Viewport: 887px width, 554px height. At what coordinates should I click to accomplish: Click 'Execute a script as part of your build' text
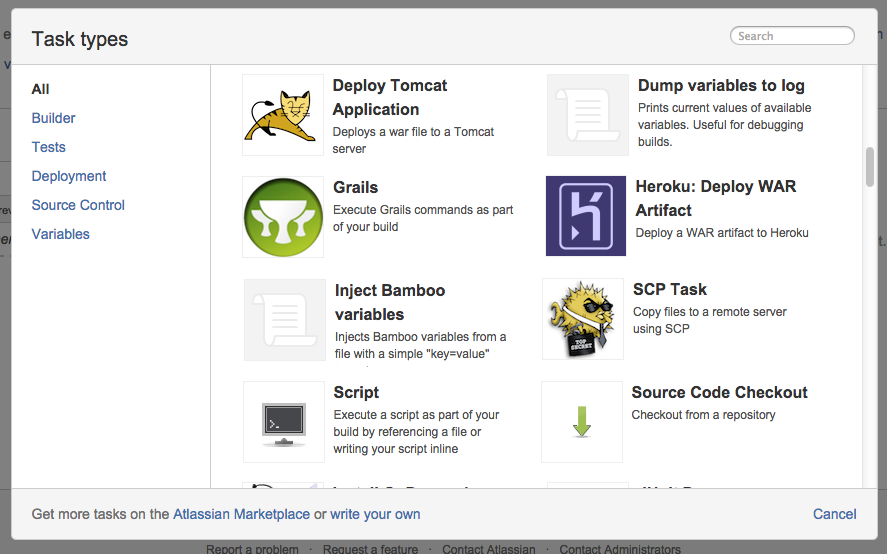click(x=416, y=432)
